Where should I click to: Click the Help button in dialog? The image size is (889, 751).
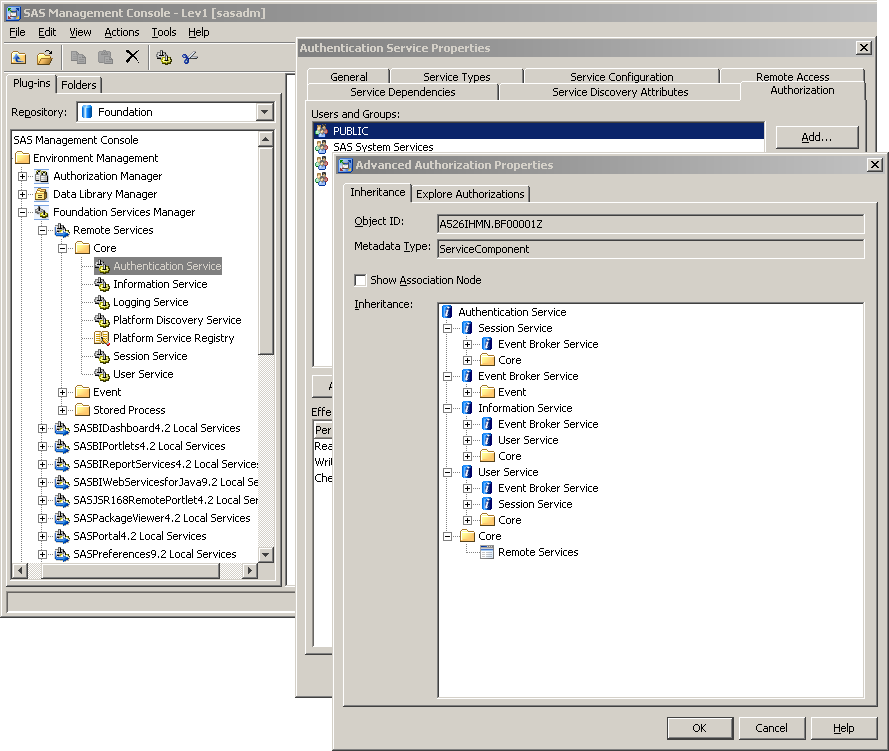(x=844, y=728)
